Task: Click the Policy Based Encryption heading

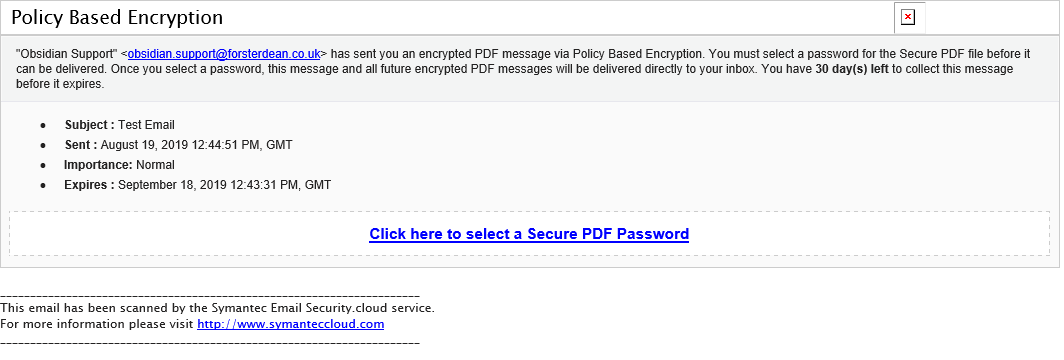Action: click(117, 18)
